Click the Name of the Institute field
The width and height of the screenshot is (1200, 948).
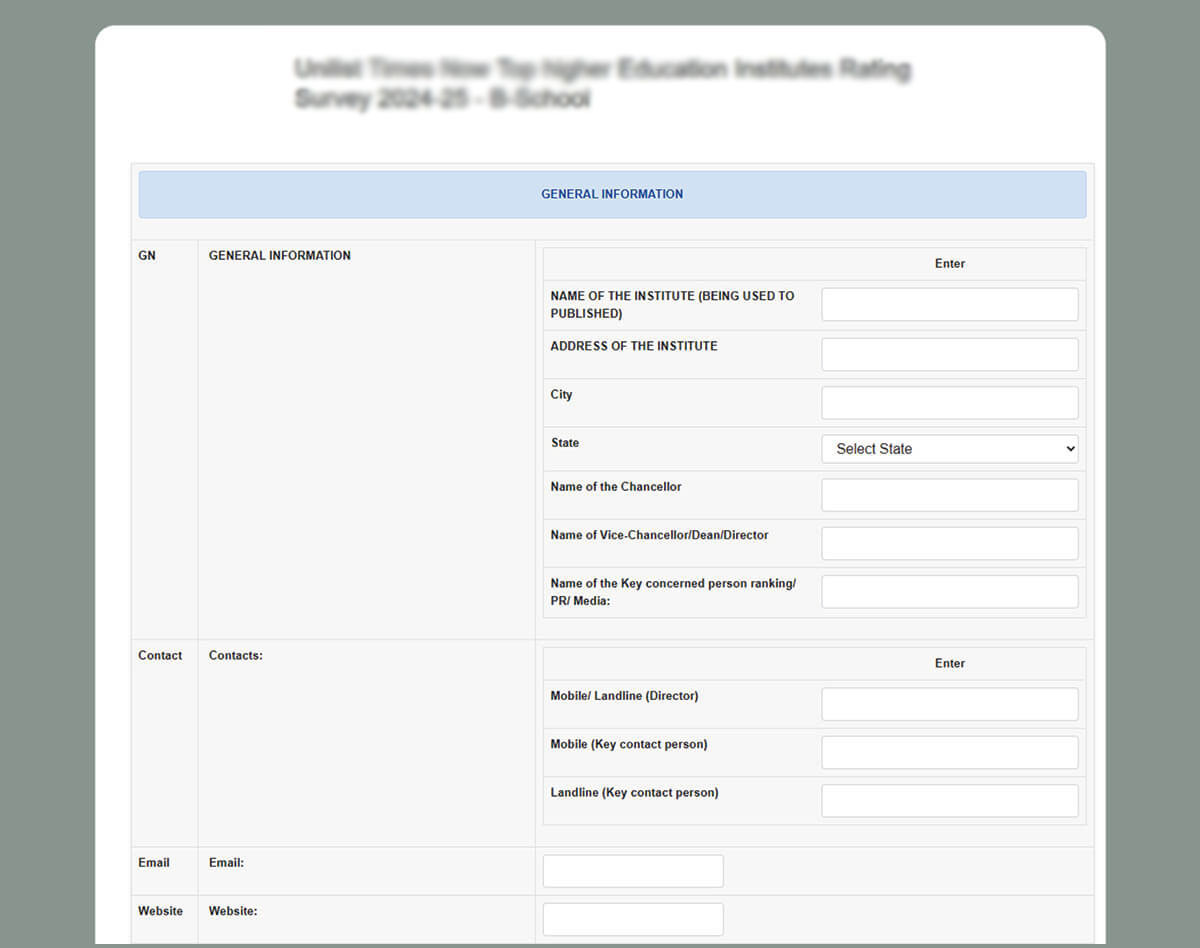(949, 305)
